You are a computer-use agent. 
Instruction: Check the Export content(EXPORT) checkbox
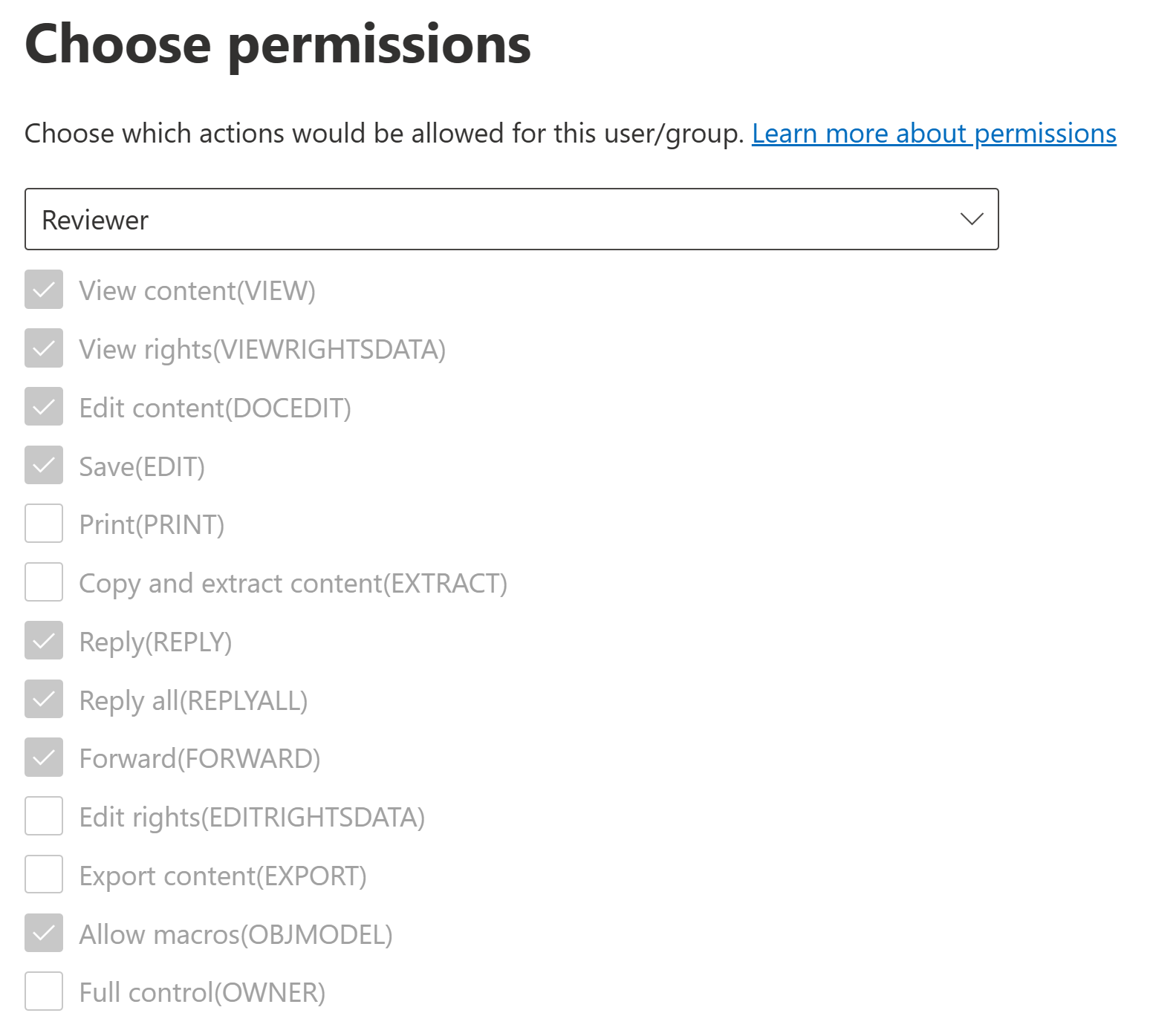(44, 875)
